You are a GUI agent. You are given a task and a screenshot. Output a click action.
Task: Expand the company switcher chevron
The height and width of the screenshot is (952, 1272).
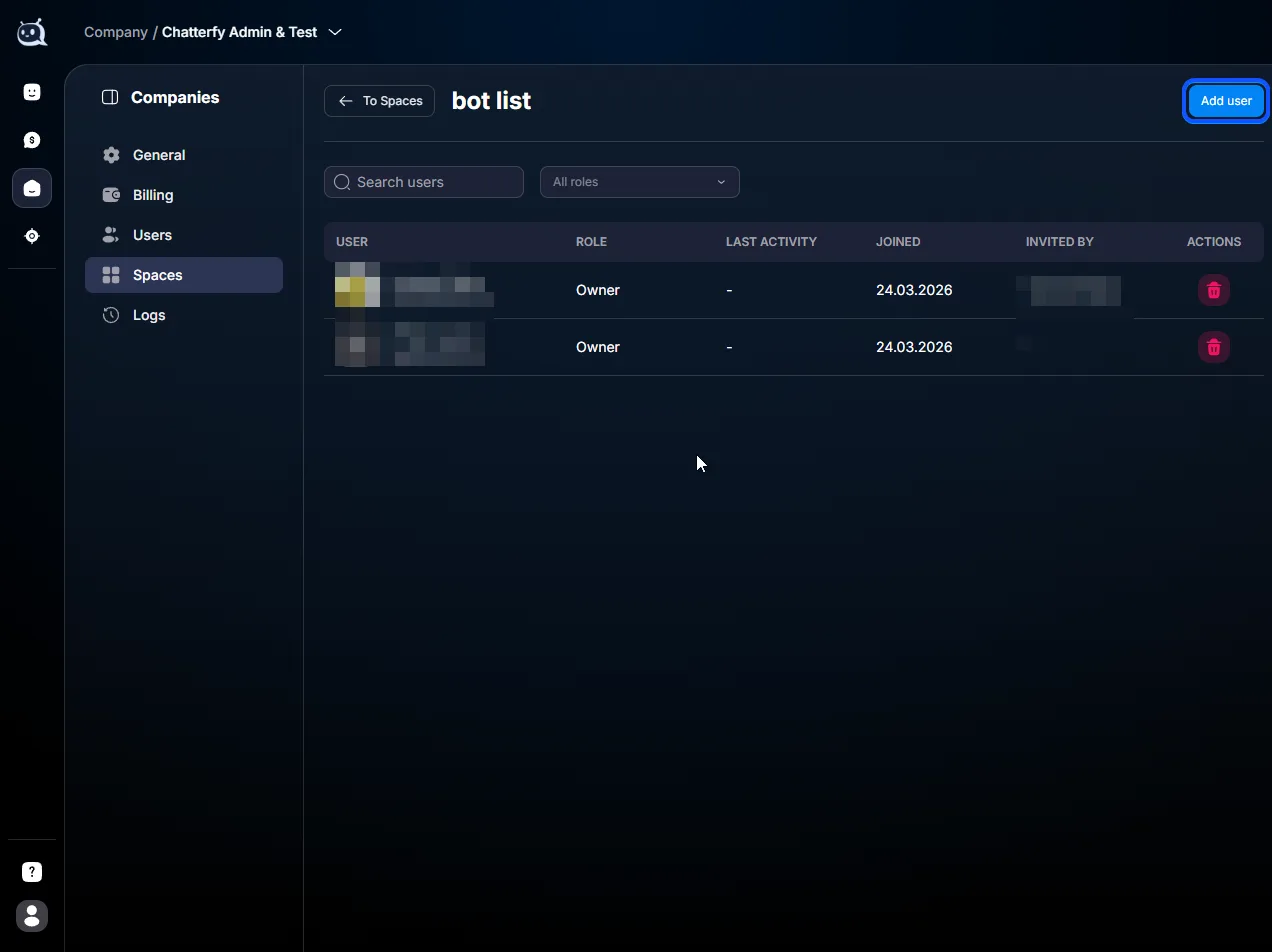click(x=335, y=32)
